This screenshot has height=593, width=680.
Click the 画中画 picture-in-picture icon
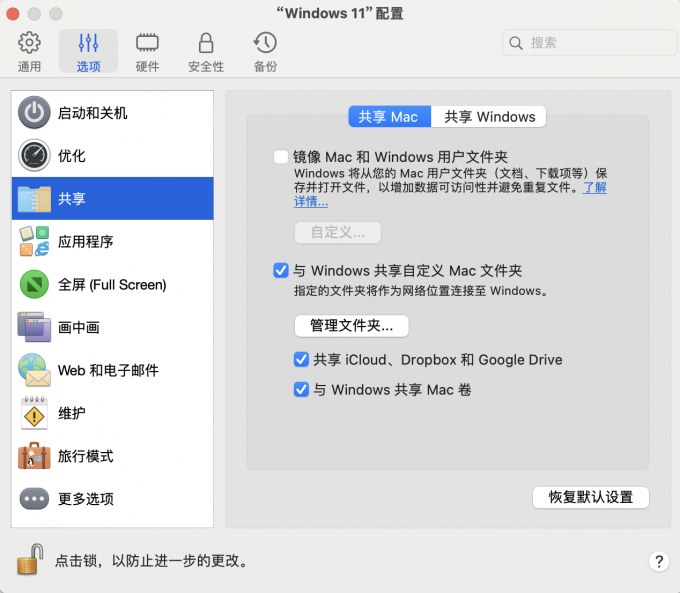tap(34, 327)
